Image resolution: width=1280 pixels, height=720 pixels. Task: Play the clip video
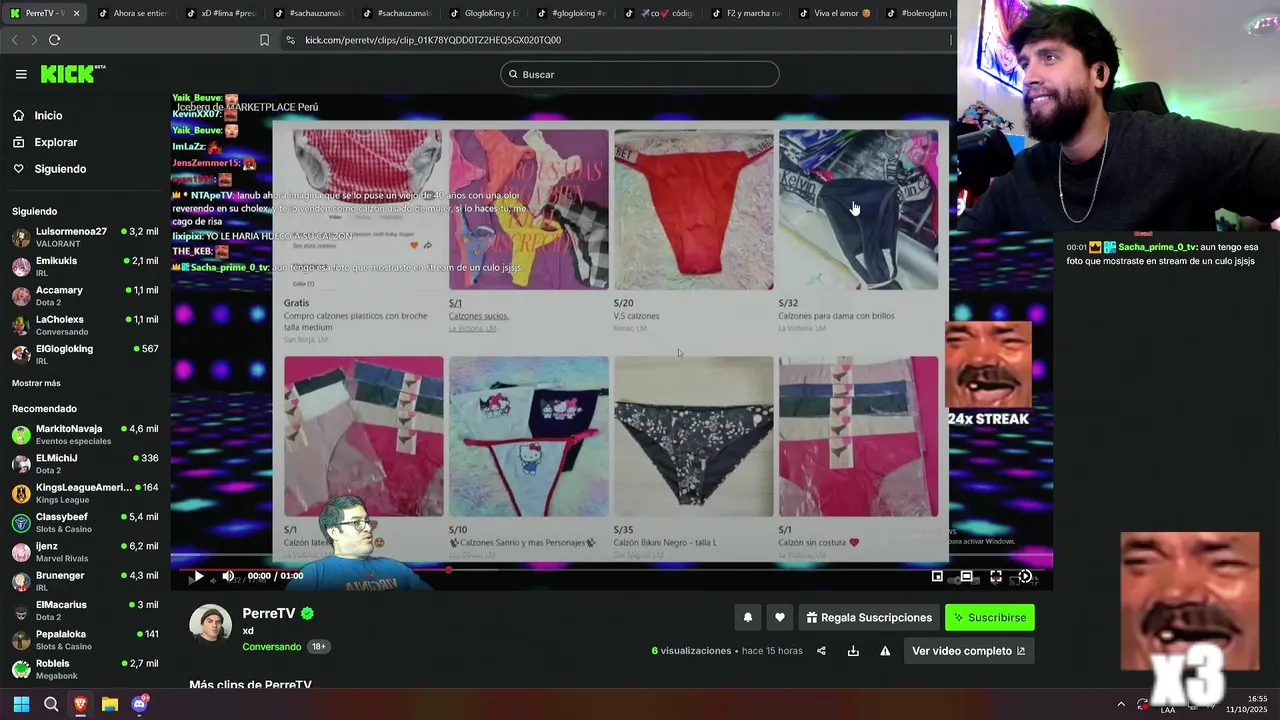[x=198, y=576]
